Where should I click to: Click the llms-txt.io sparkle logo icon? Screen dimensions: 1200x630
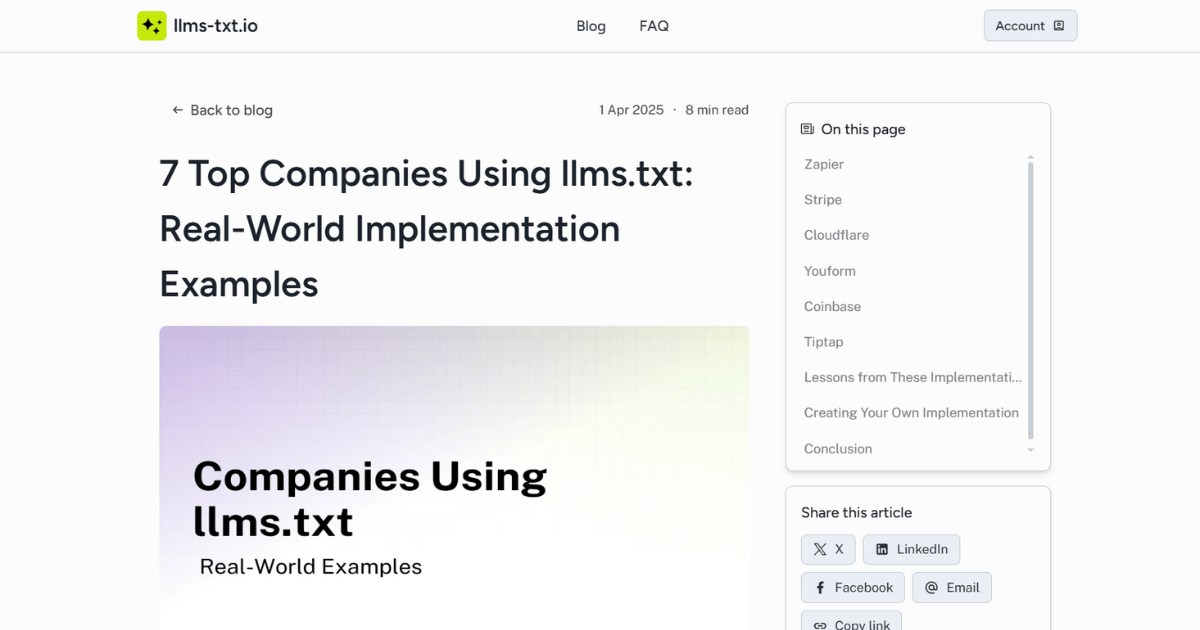coord(152,26)
